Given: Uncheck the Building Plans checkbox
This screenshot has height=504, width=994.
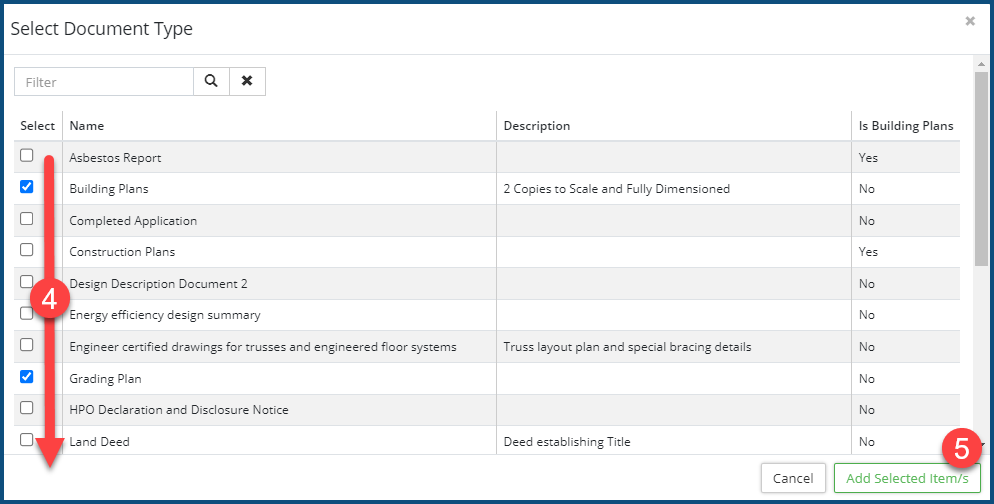Looking at the screenshot, I should point(27,187).
